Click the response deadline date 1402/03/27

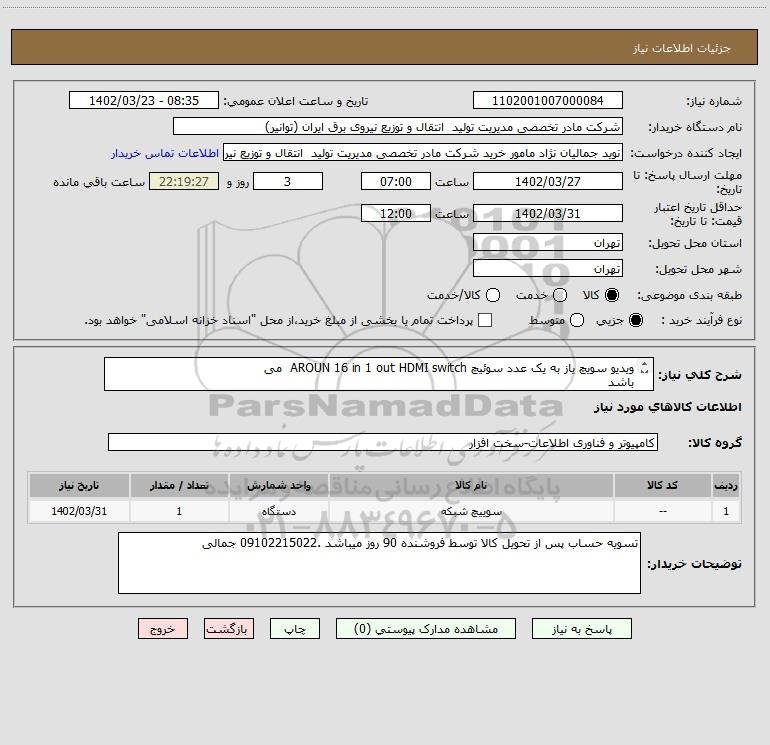[x=548, y=181]
